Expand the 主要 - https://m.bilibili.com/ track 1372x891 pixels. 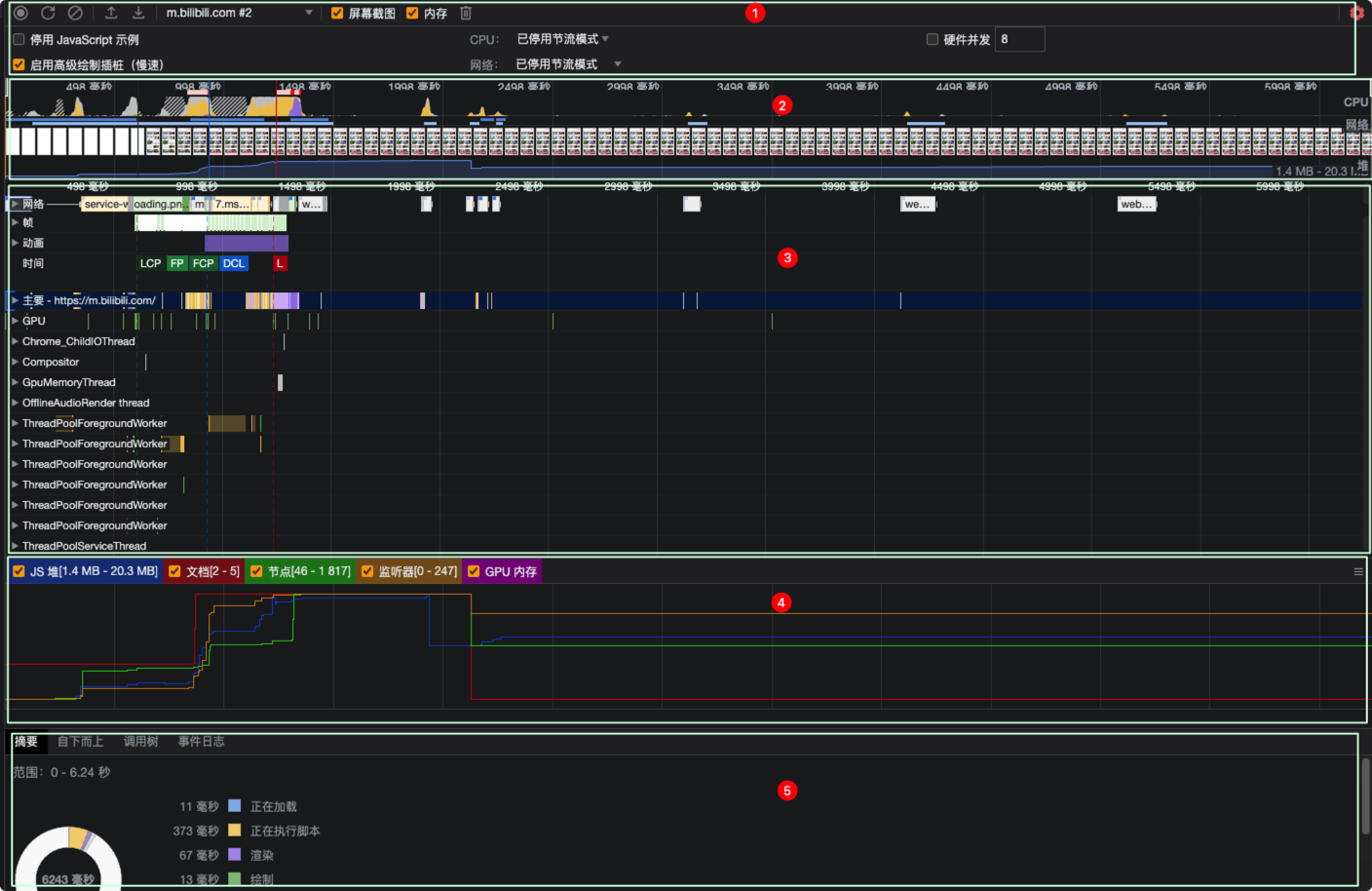pyautogui.click(x=15, y=300)
